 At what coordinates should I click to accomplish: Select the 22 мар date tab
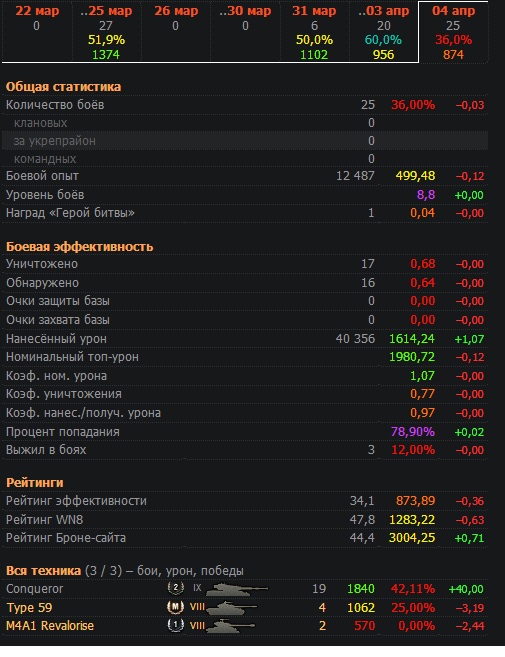(x=37, y=32)
